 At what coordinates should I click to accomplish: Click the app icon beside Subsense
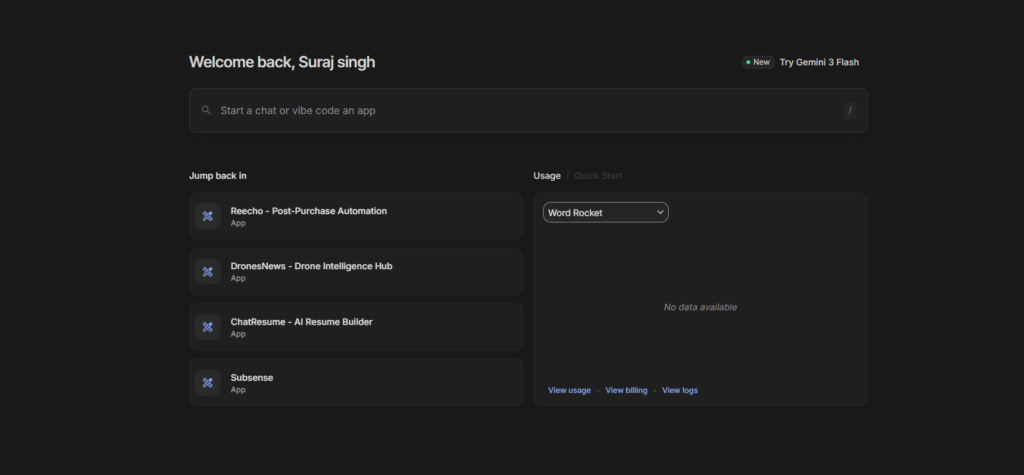208,383
